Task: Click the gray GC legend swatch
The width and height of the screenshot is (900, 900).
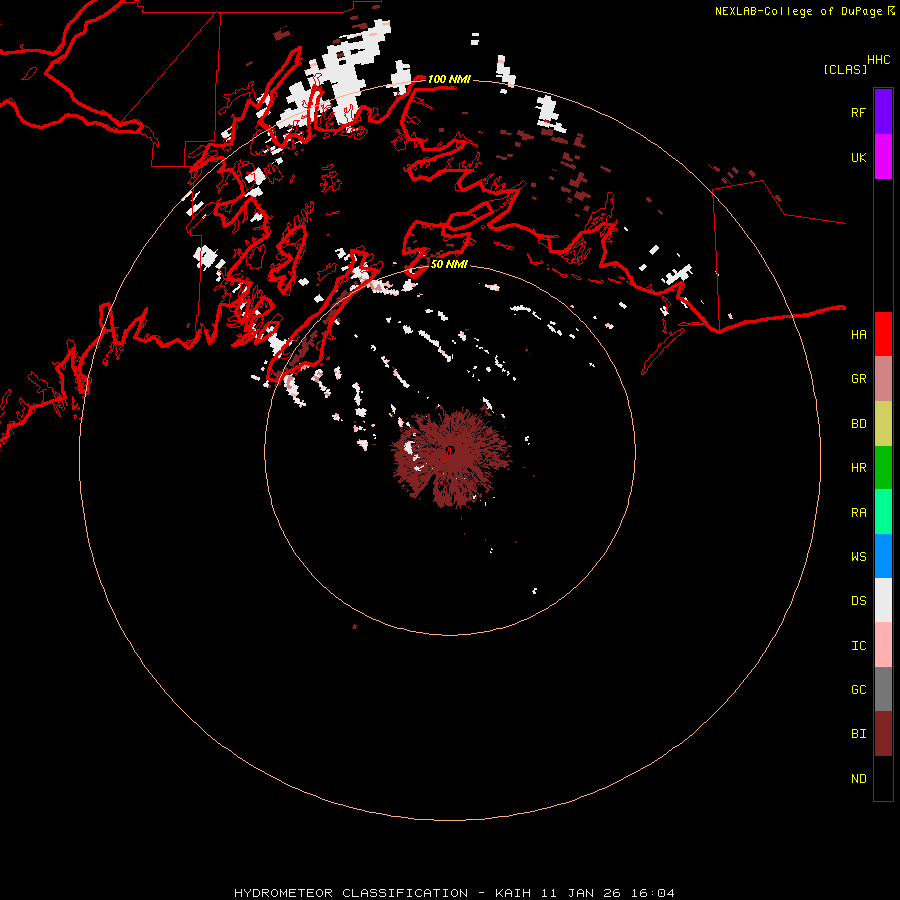Action: click(x=883, y=689)
